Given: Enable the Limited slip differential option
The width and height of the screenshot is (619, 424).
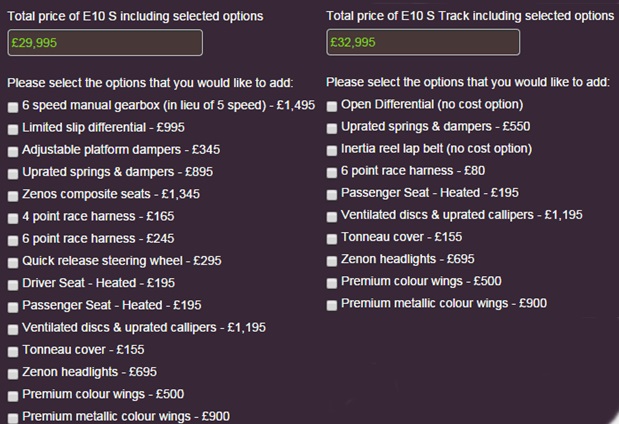Looking at the screenshot, I should pyautogui.click(x=12, y=128).
